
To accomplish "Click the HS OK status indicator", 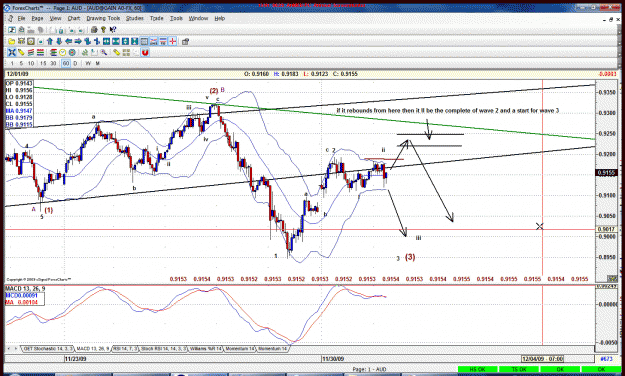I will pyautogui.click(x=478, y=370).
